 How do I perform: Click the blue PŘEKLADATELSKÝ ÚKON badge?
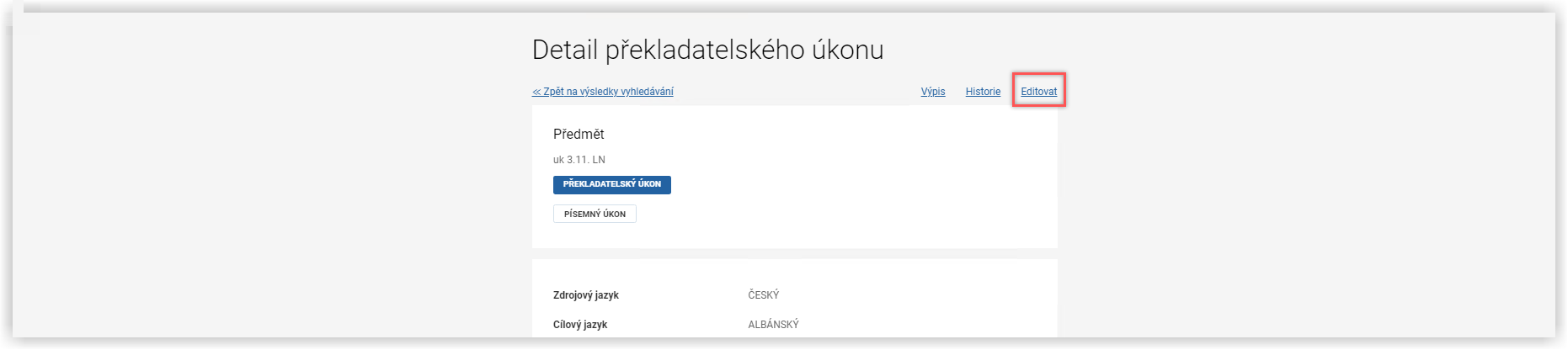point(612,184)
